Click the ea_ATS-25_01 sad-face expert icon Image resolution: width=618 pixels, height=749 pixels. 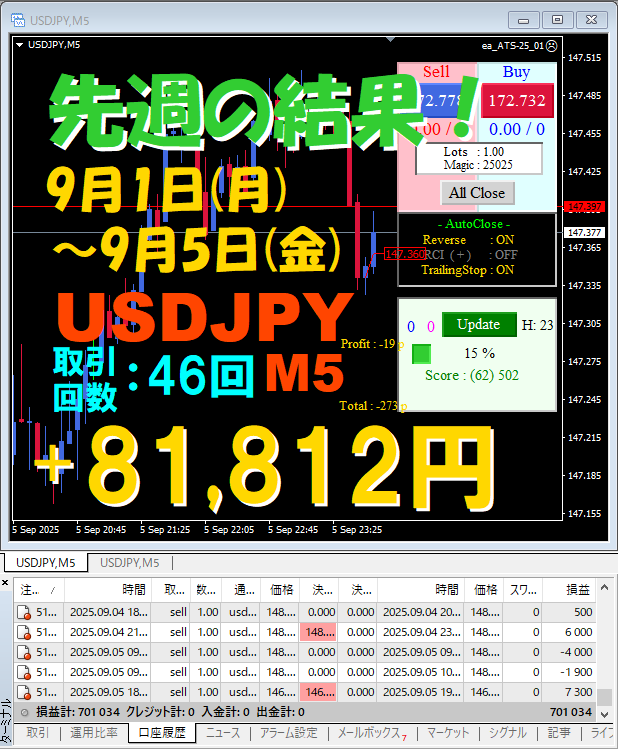pyautogui.click(x=552, y=46)
